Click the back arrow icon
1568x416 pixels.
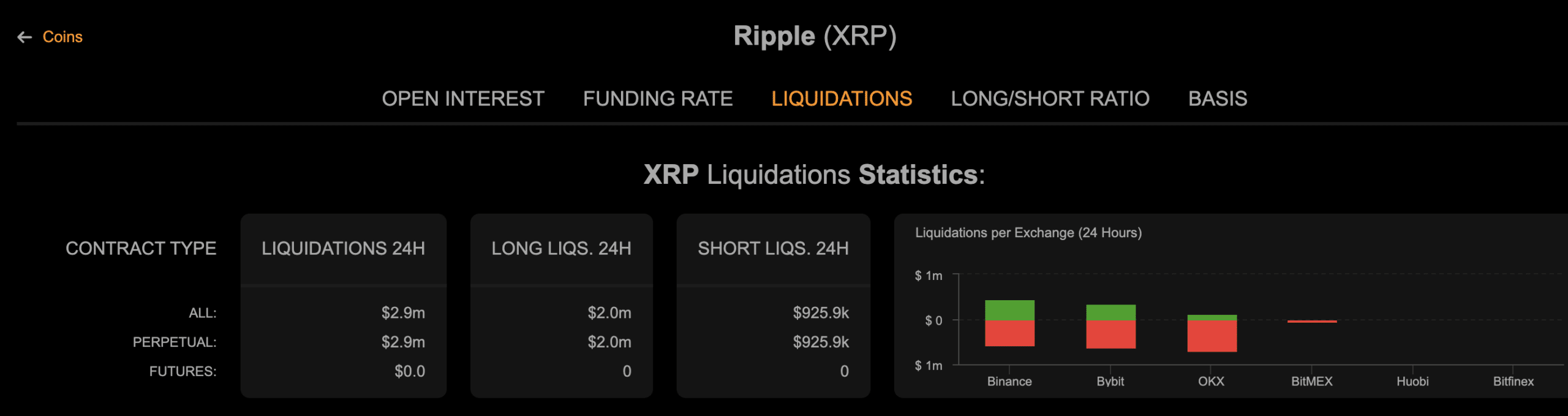[x=24, y=37]
